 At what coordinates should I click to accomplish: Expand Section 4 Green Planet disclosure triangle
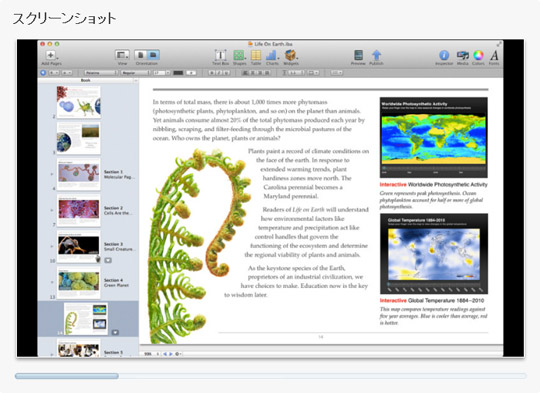[52, 282]
